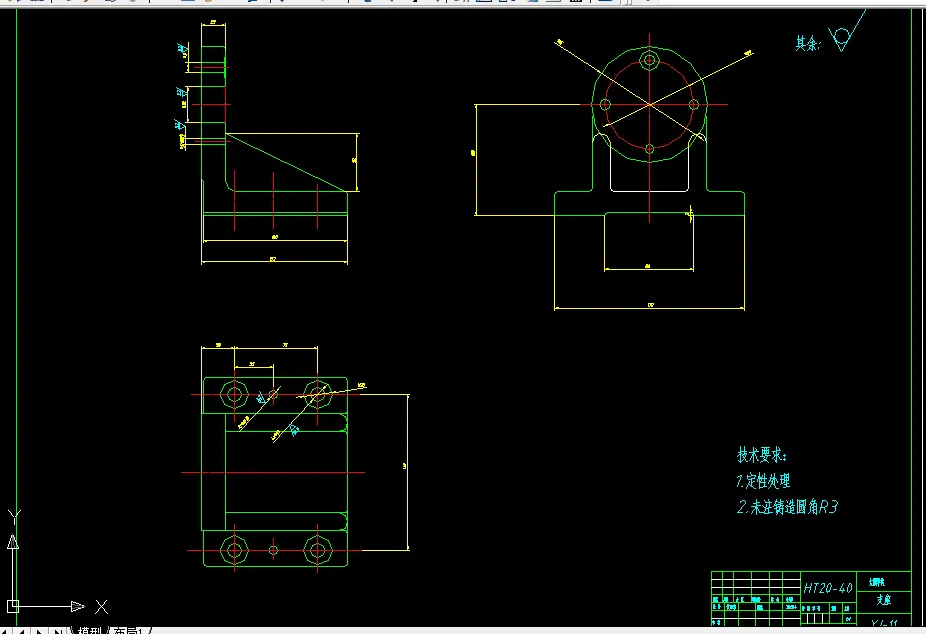The width and height of the screenshot is (926, 634).
Task: Select the 技术要求: heading text
Action: pos(762,455)
